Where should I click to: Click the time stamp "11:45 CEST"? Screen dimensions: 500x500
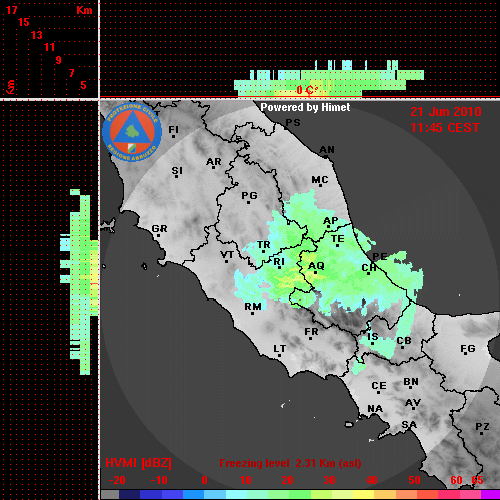pyautogui.click(x=445, y=128)
